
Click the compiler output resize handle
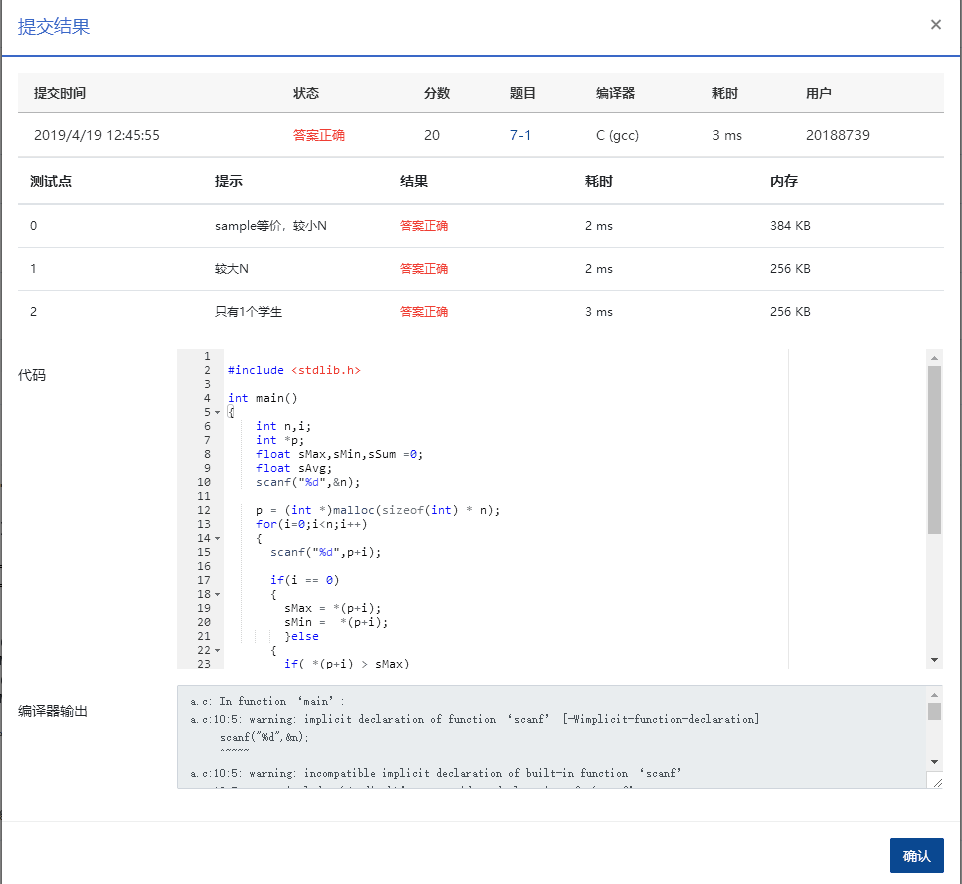click(937, 782)
